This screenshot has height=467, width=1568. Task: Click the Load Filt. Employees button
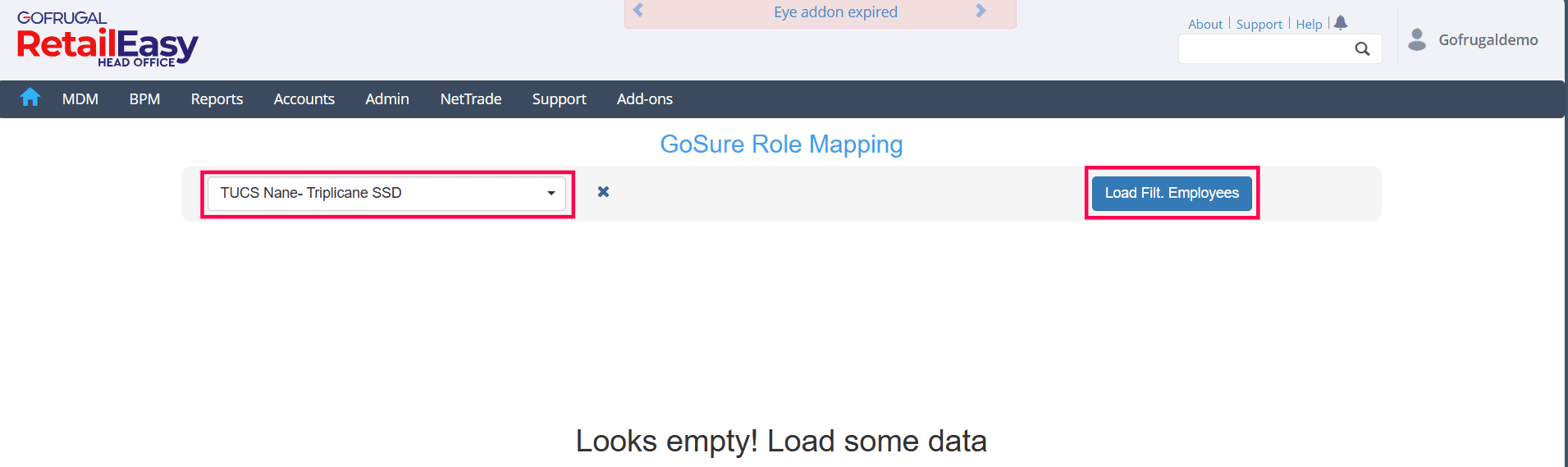1171,194
